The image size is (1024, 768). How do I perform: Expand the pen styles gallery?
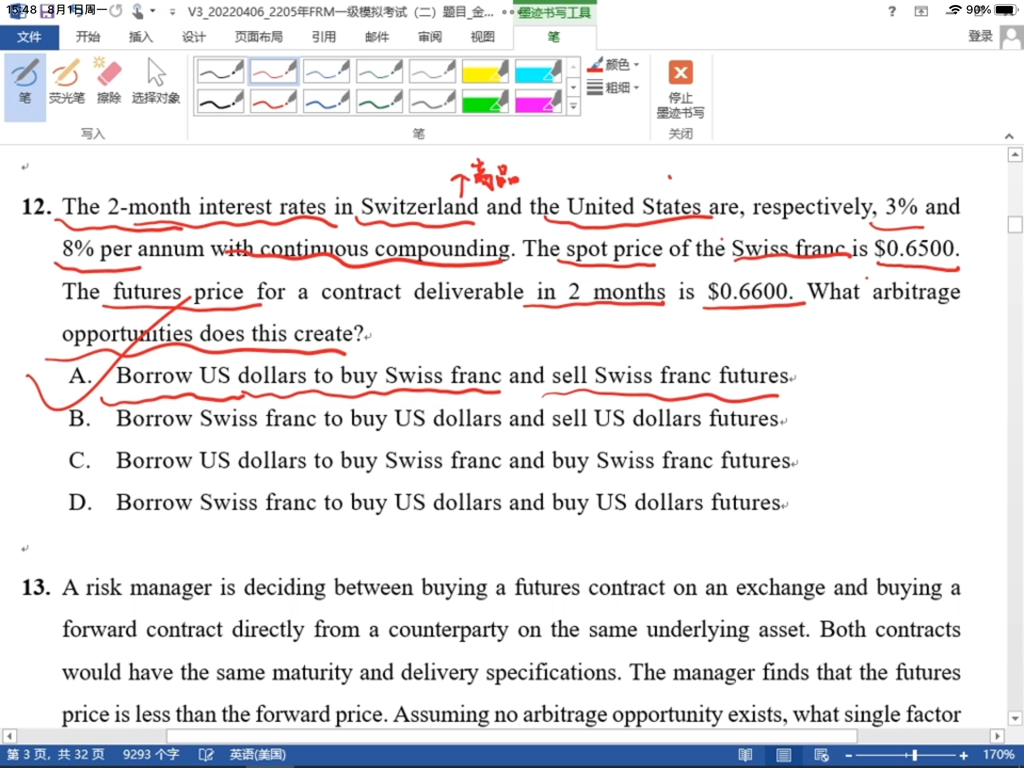[573, 106]
